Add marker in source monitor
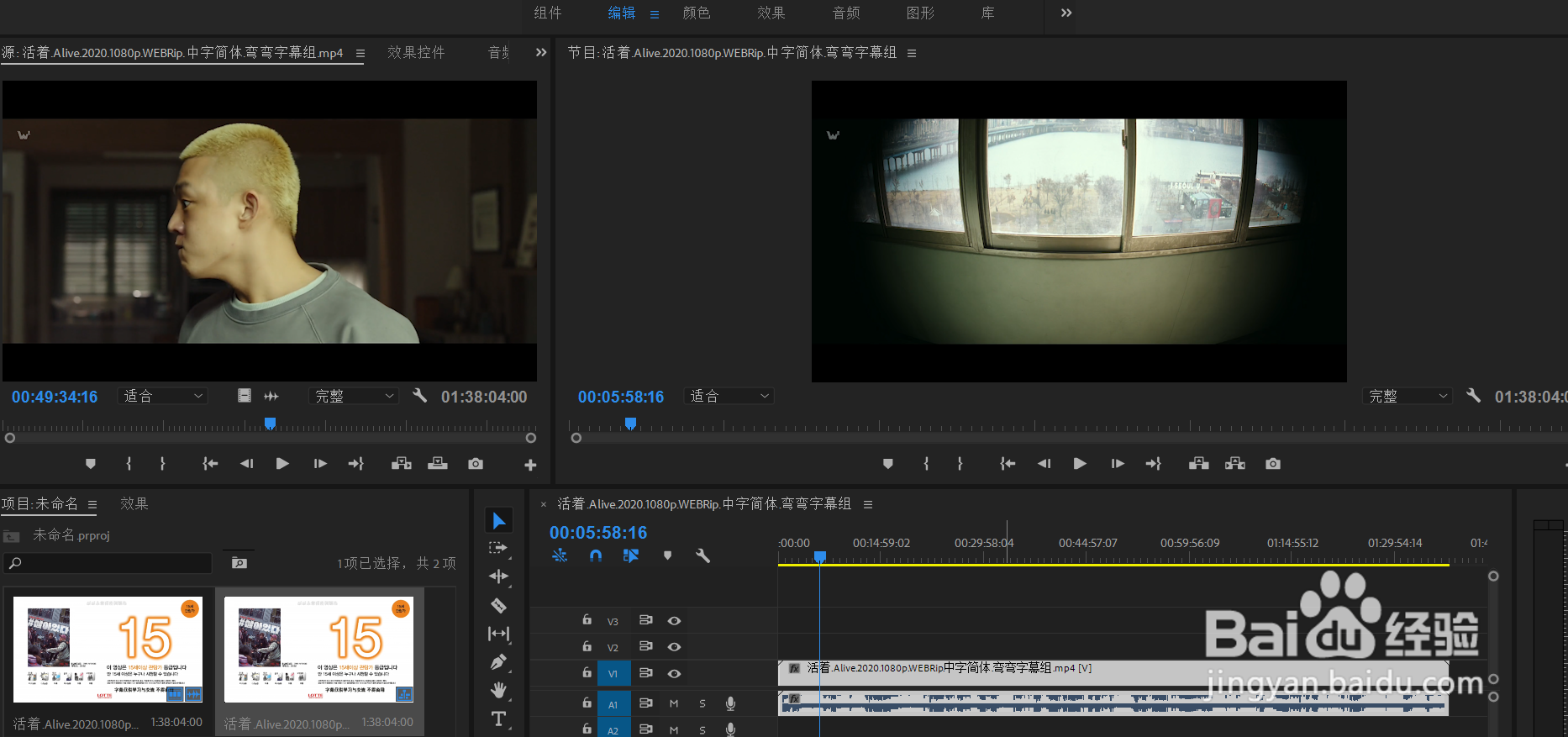The width and height of the screenshot is (1568, 737). click(x=91, y=464)
